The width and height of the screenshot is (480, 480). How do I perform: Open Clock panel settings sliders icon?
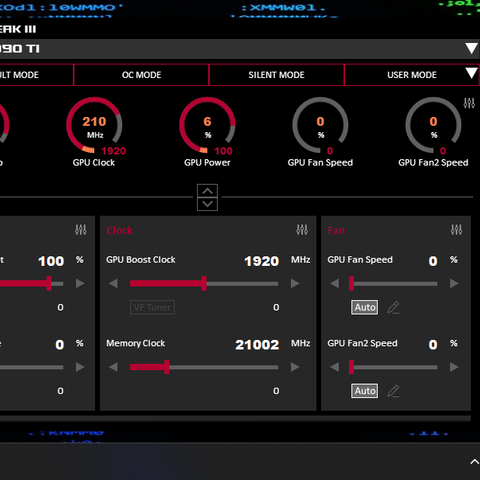click(302, 230)
